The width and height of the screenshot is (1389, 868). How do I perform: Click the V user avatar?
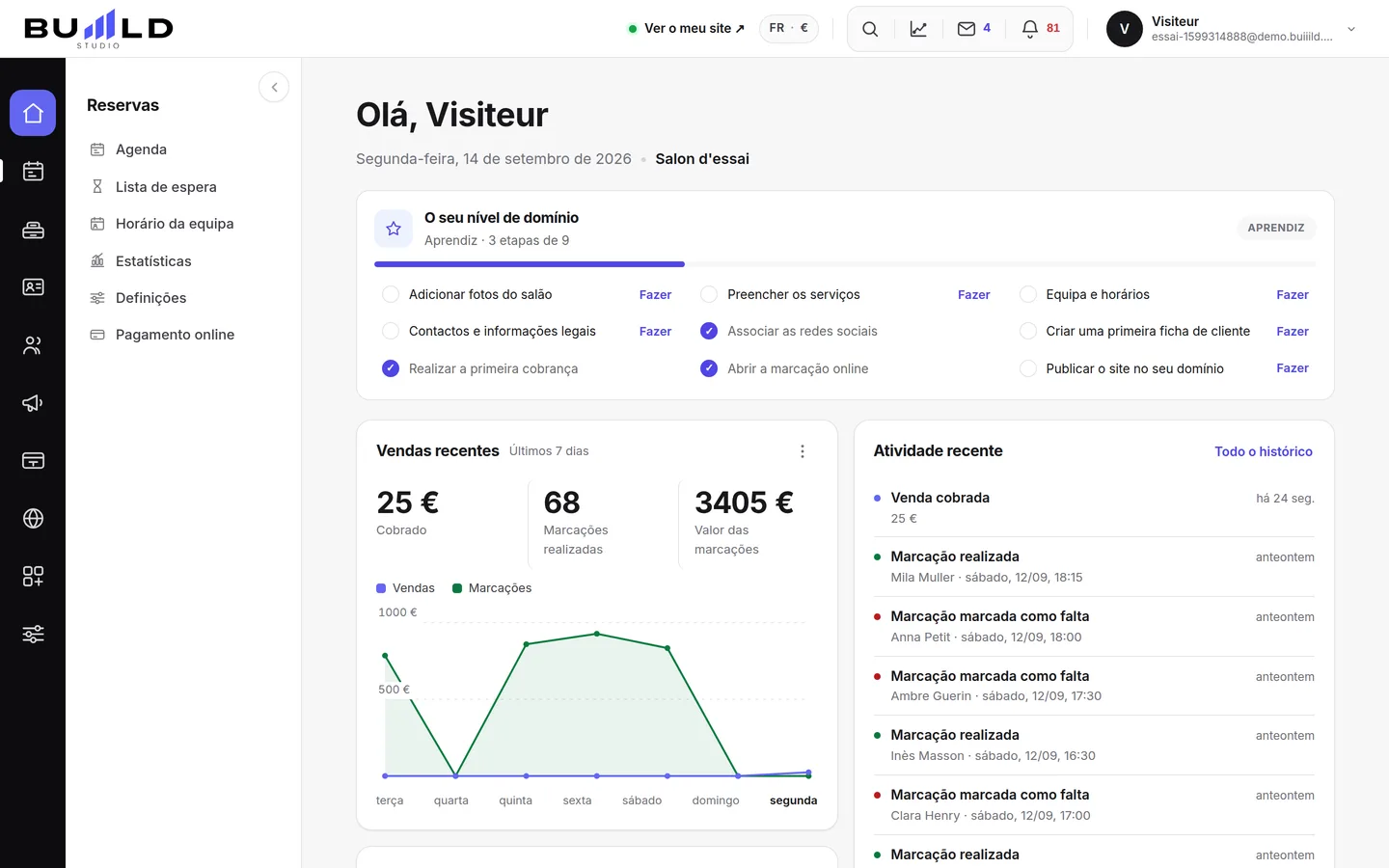1125,29
